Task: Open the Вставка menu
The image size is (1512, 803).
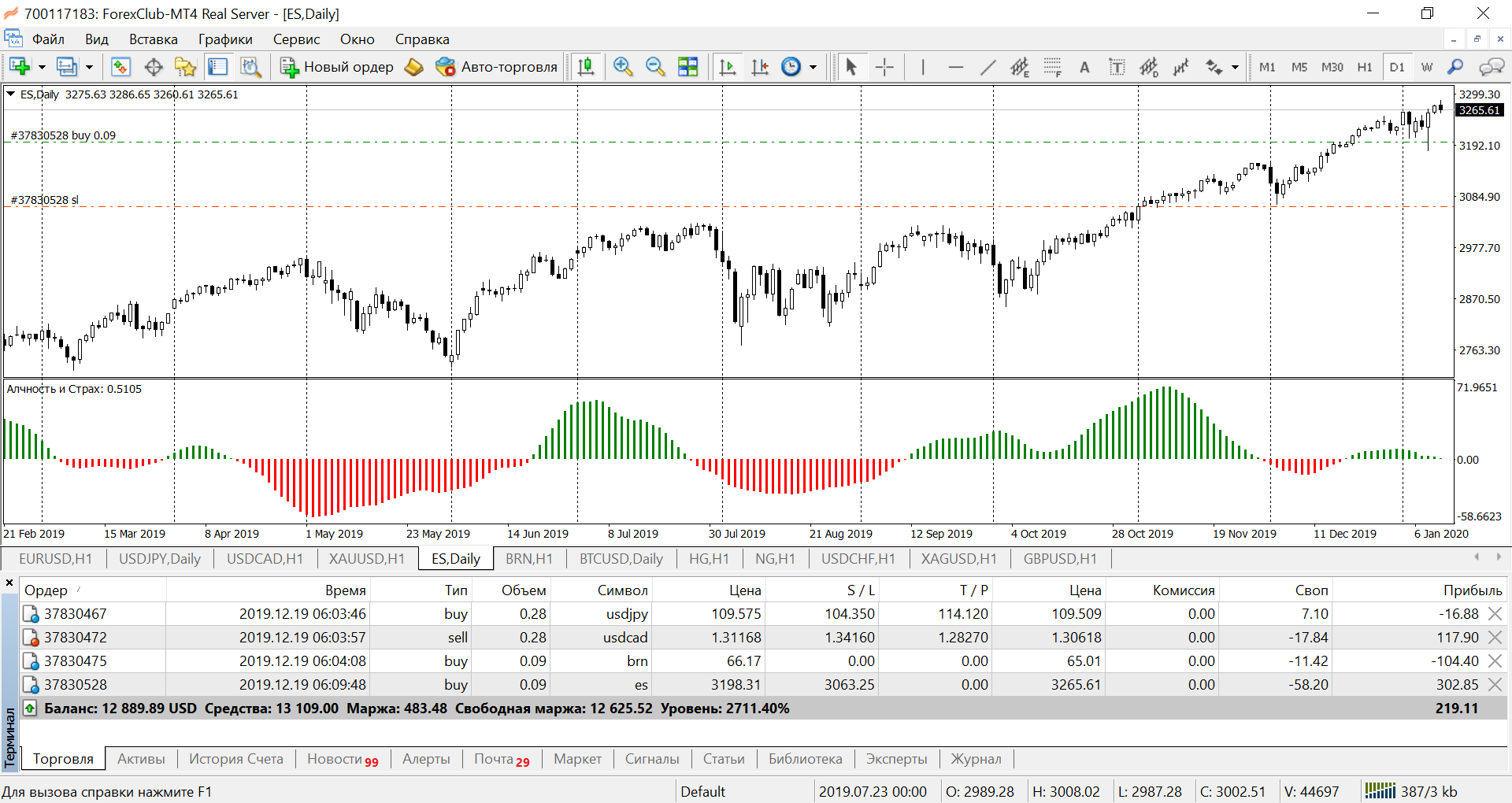Action: (154, 39)
